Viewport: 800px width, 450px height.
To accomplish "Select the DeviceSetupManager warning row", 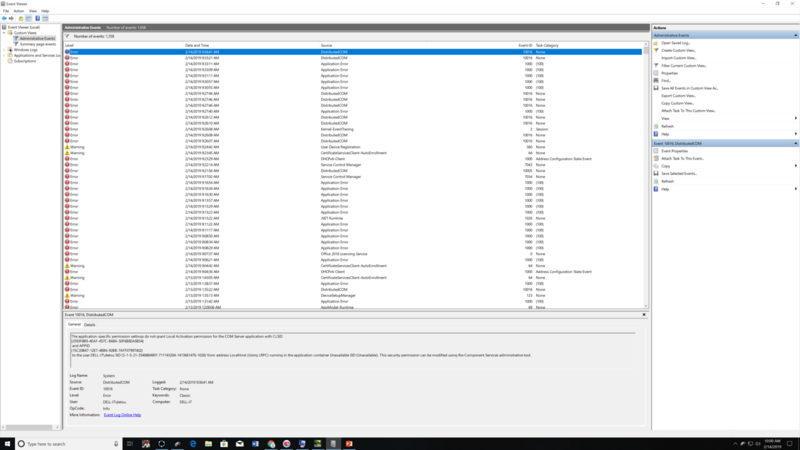I will tap(353, 295).
